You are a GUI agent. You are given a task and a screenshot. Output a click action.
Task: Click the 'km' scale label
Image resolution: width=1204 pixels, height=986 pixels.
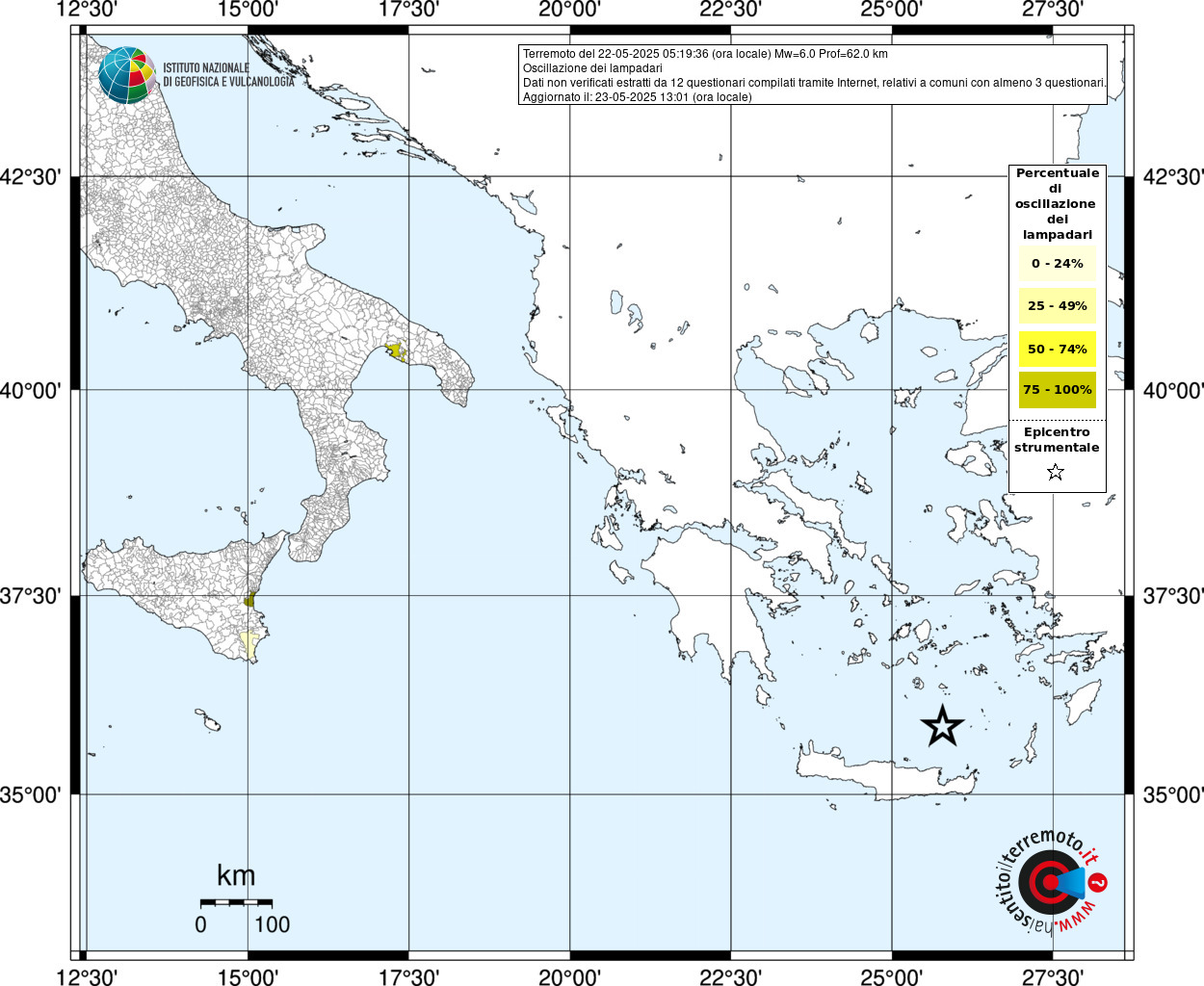pos(236,875)
